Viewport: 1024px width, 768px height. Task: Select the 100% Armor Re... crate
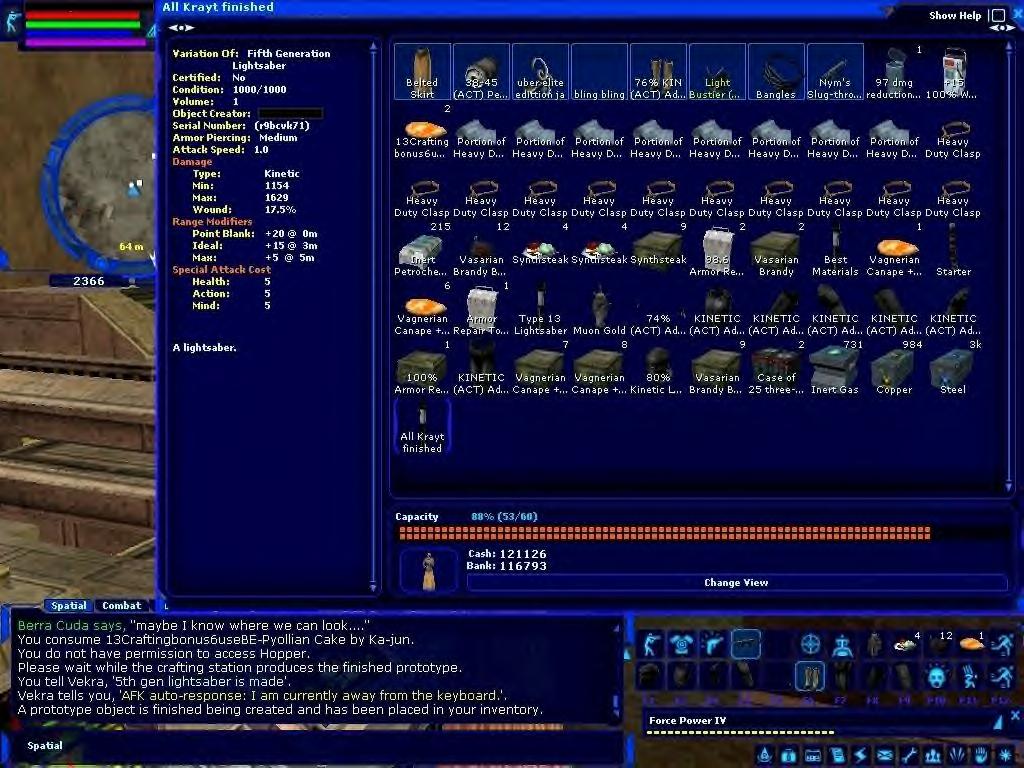[x=422, y=368]
